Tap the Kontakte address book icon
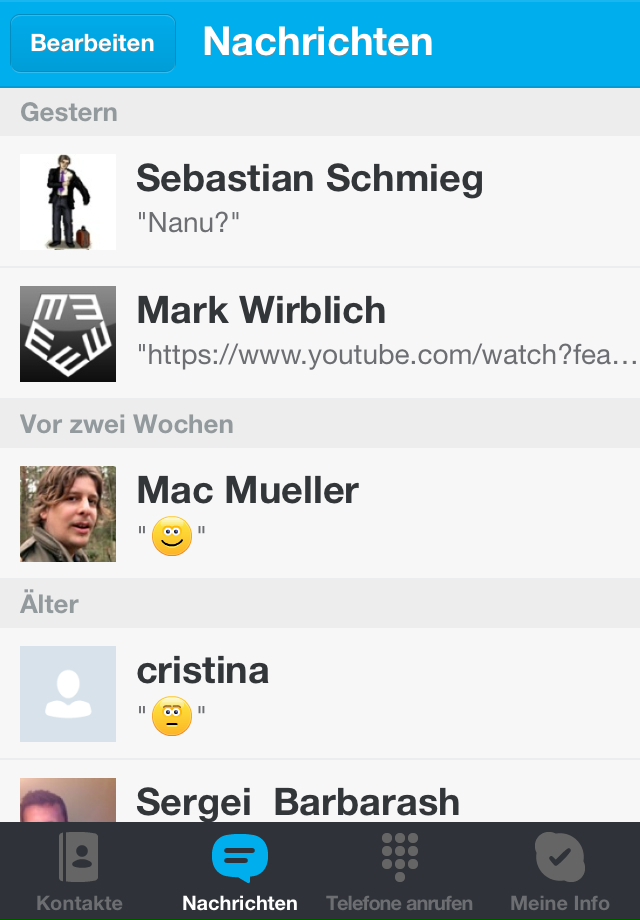Screen dimensions: 640x920 pyautogui.click(x=80, y=858)
